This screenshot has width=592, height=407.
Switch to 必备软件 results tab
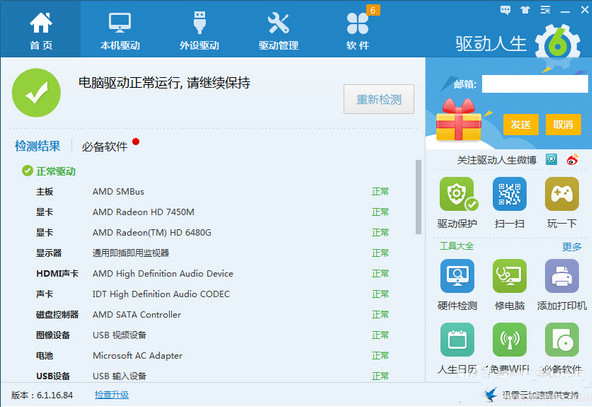[105, 146]
